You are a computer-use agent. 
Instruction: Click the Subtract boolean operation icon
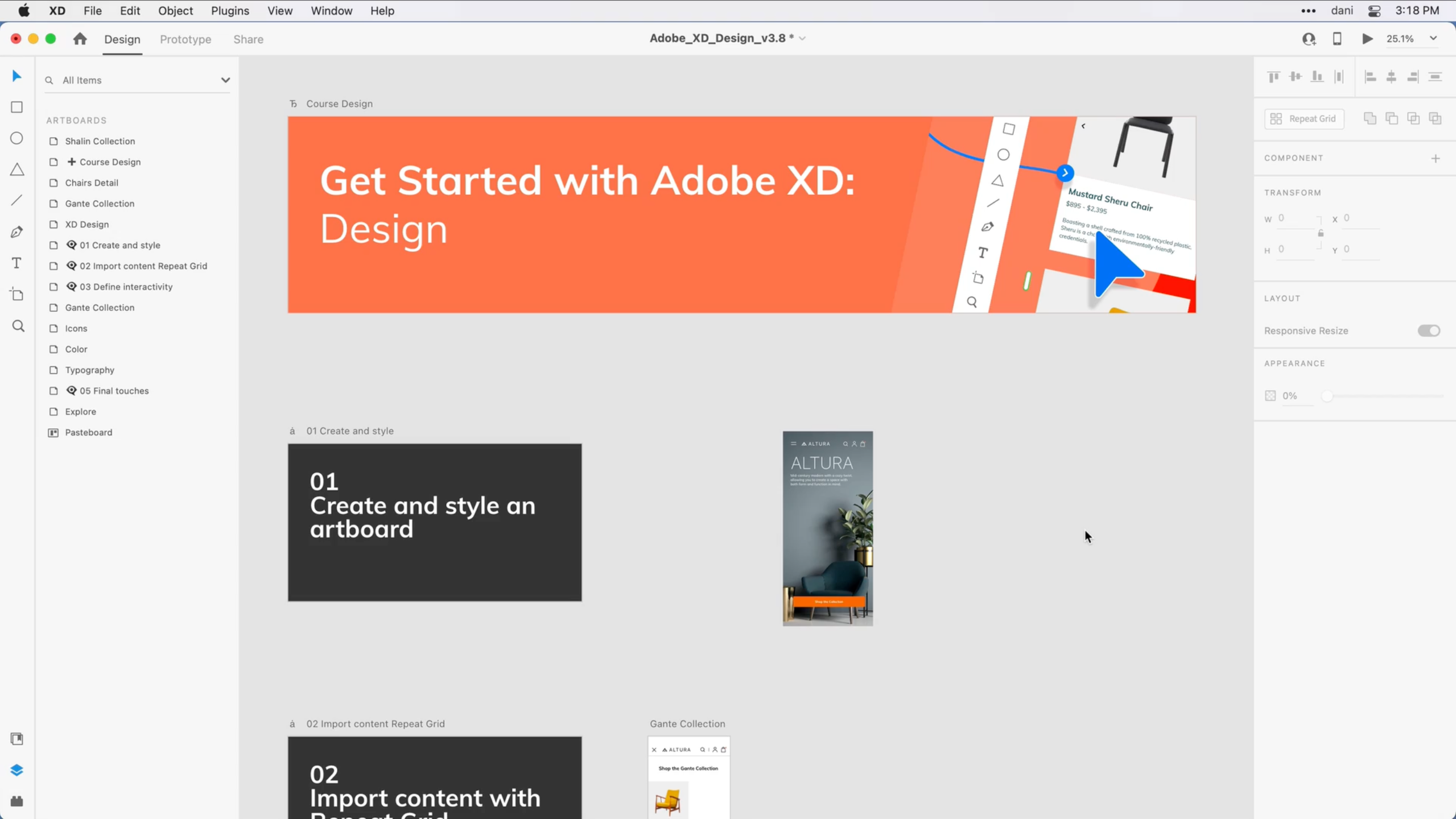pos(1392,118)
